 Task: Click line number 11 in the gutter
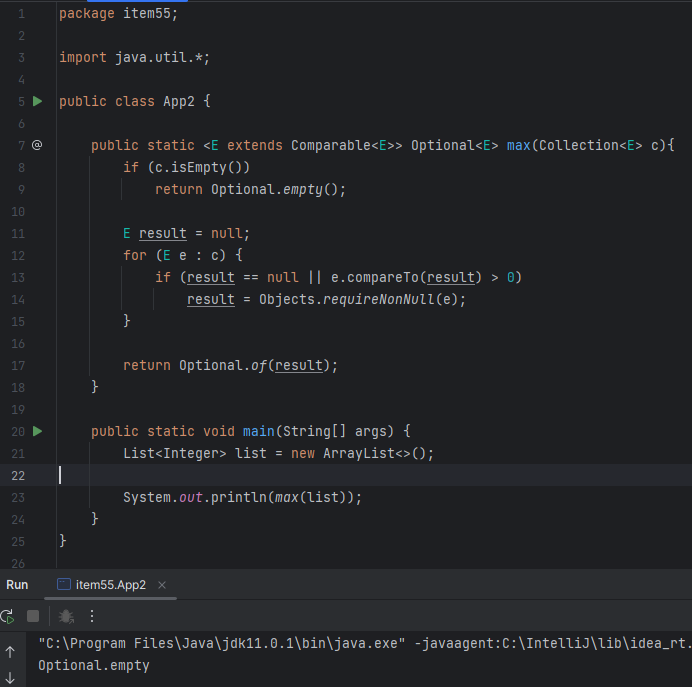click(18, 233)
